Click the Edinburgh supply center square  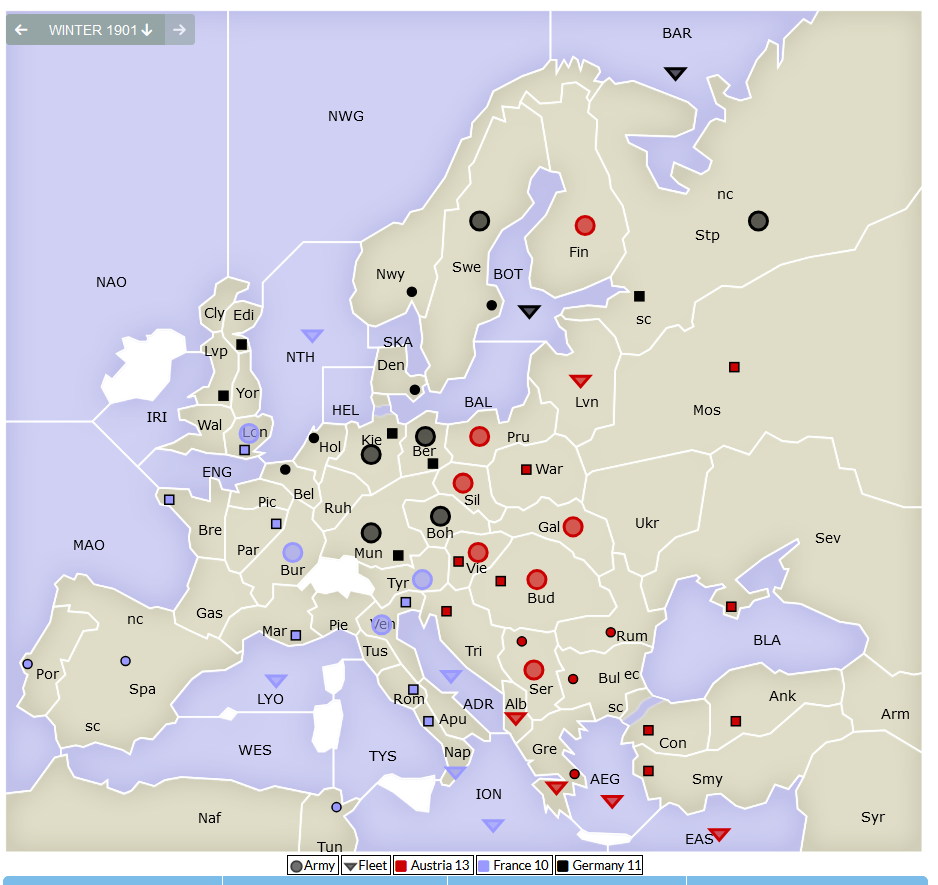pos(242,344)
